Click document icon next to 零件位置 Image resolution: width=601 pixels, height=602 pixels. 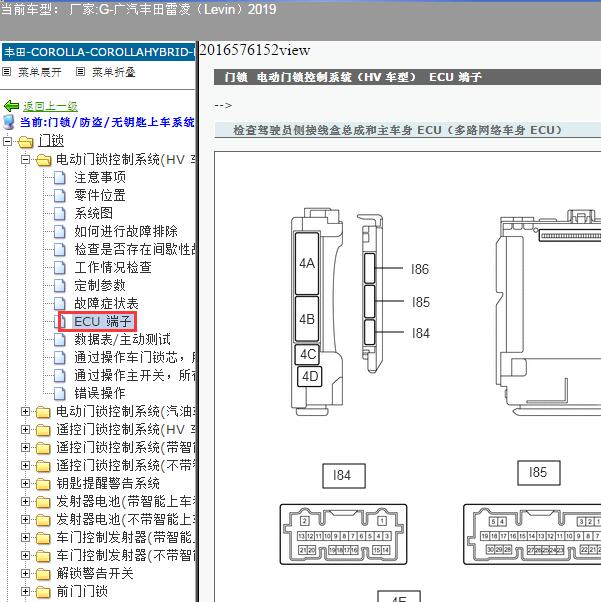[x=60, y=196]
